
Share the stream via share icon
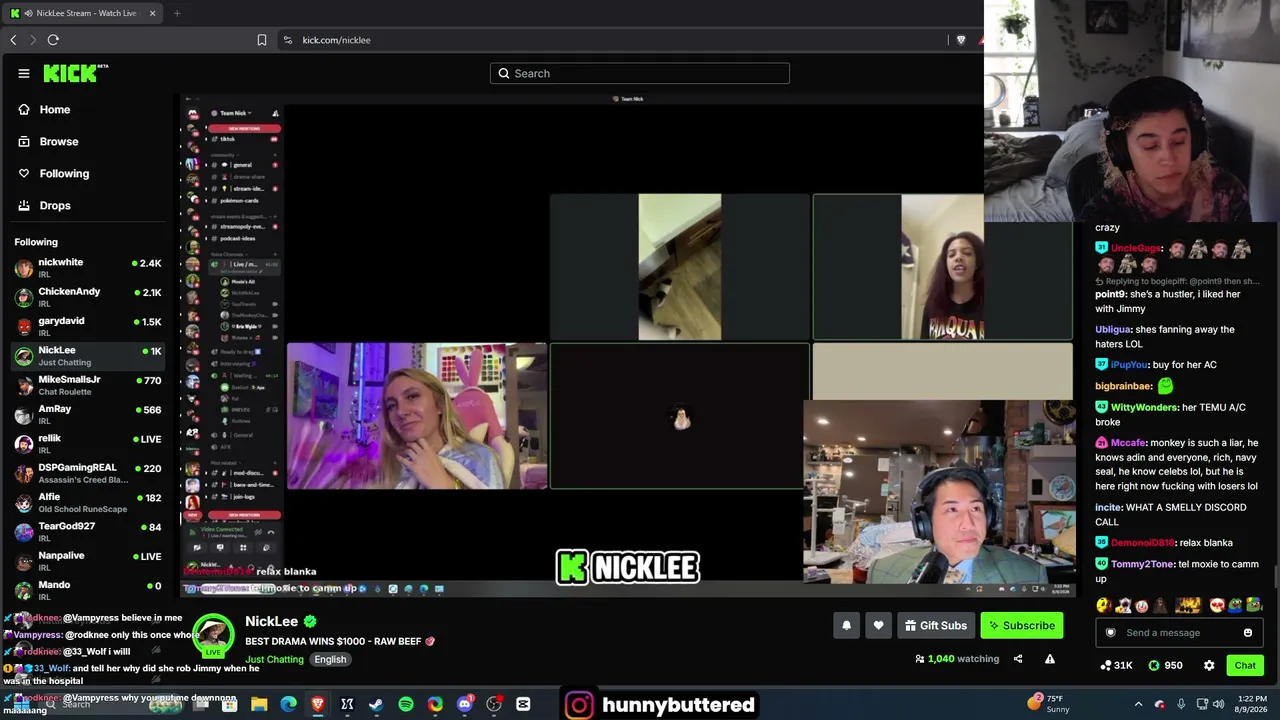pyautogui.click(x=1018, y=659)
